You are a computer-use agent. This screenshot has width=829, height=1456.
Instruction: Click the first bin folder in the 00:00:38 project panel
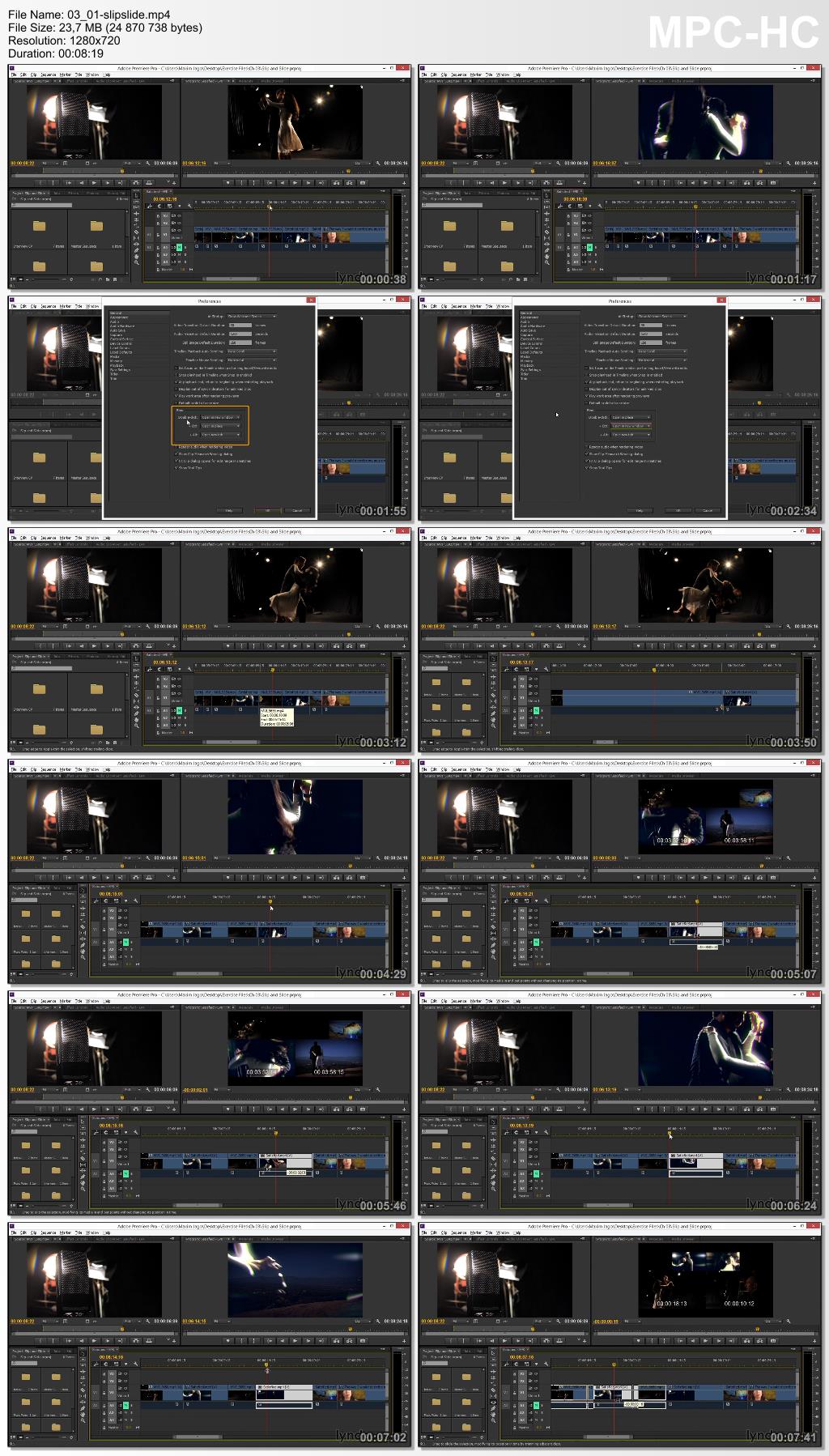(x=39, y=226)
